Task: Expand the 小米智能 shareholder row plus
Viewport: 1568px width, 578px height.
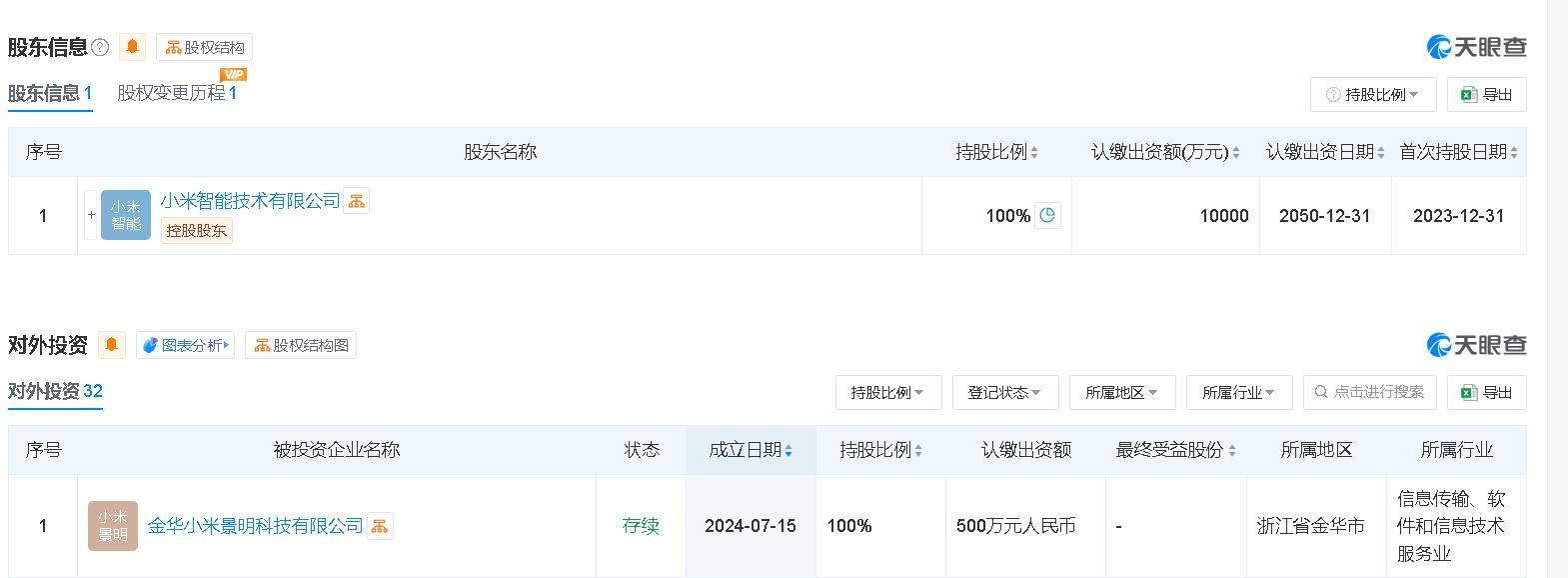Action: tap(91, 215)
